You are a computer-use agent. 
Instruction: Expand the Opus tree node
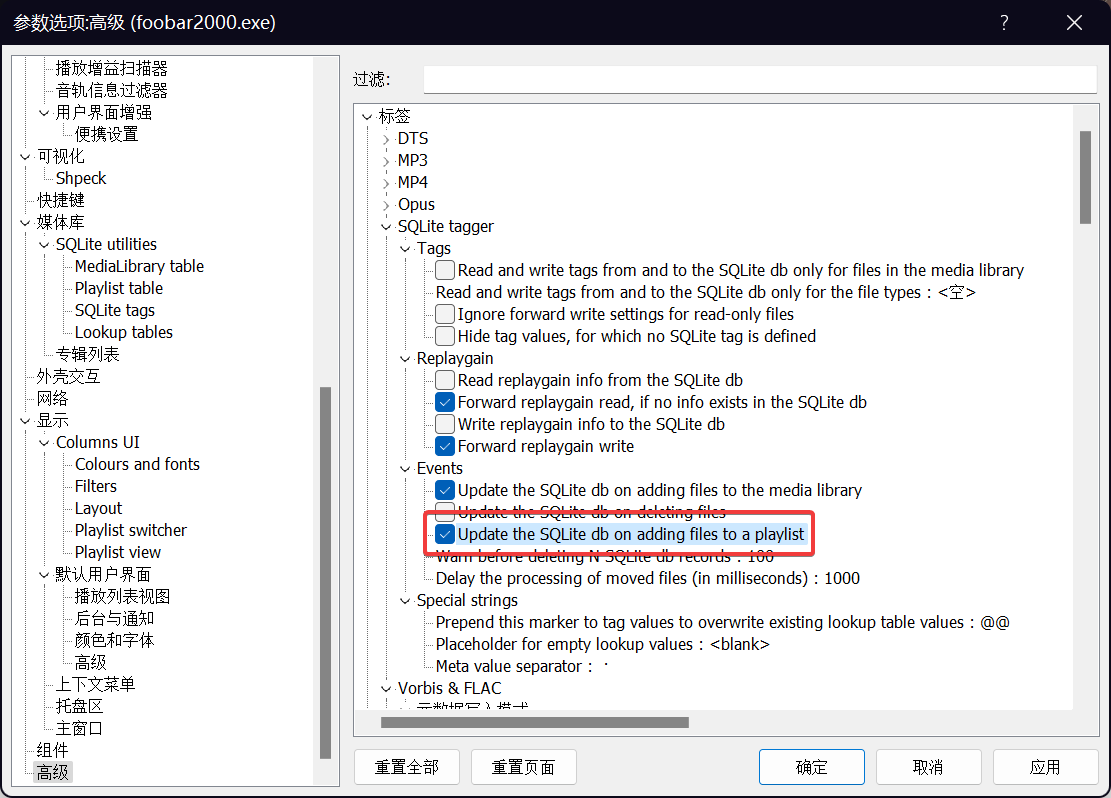(386, 205)
